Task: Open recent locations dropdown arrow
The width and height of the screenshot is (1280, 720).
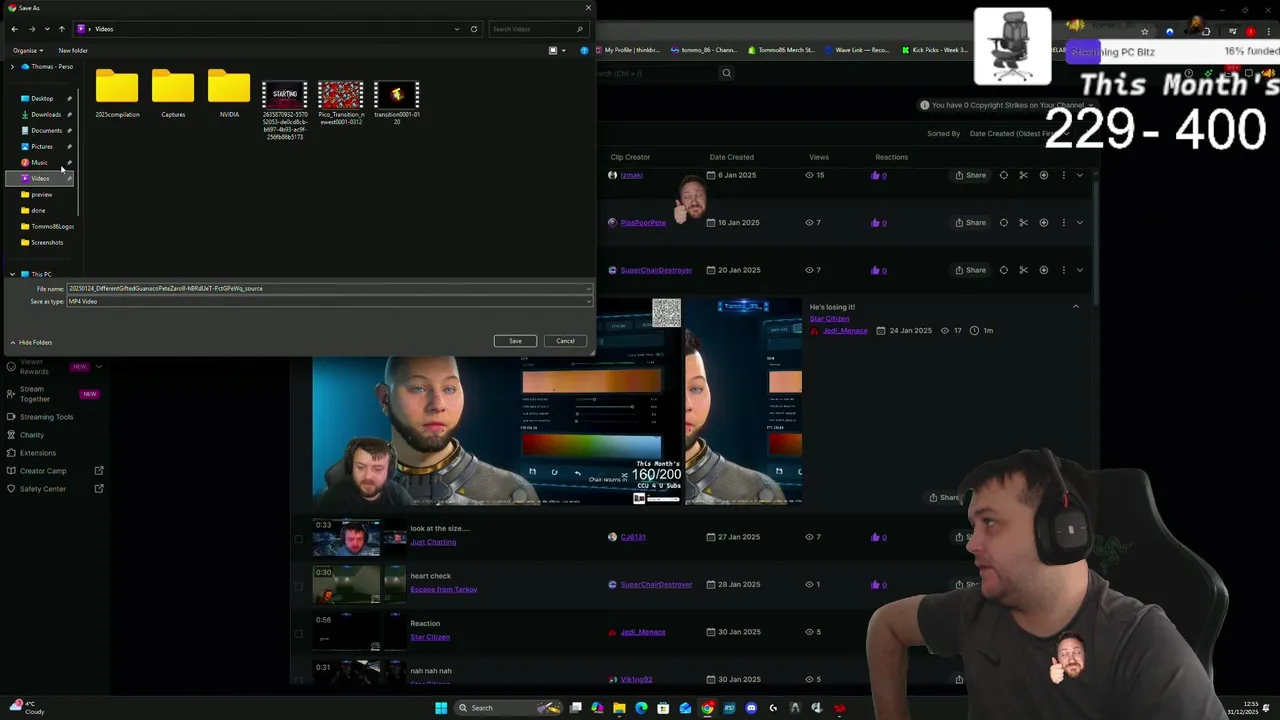Action: pyautogui.click(x=47, y=29)
